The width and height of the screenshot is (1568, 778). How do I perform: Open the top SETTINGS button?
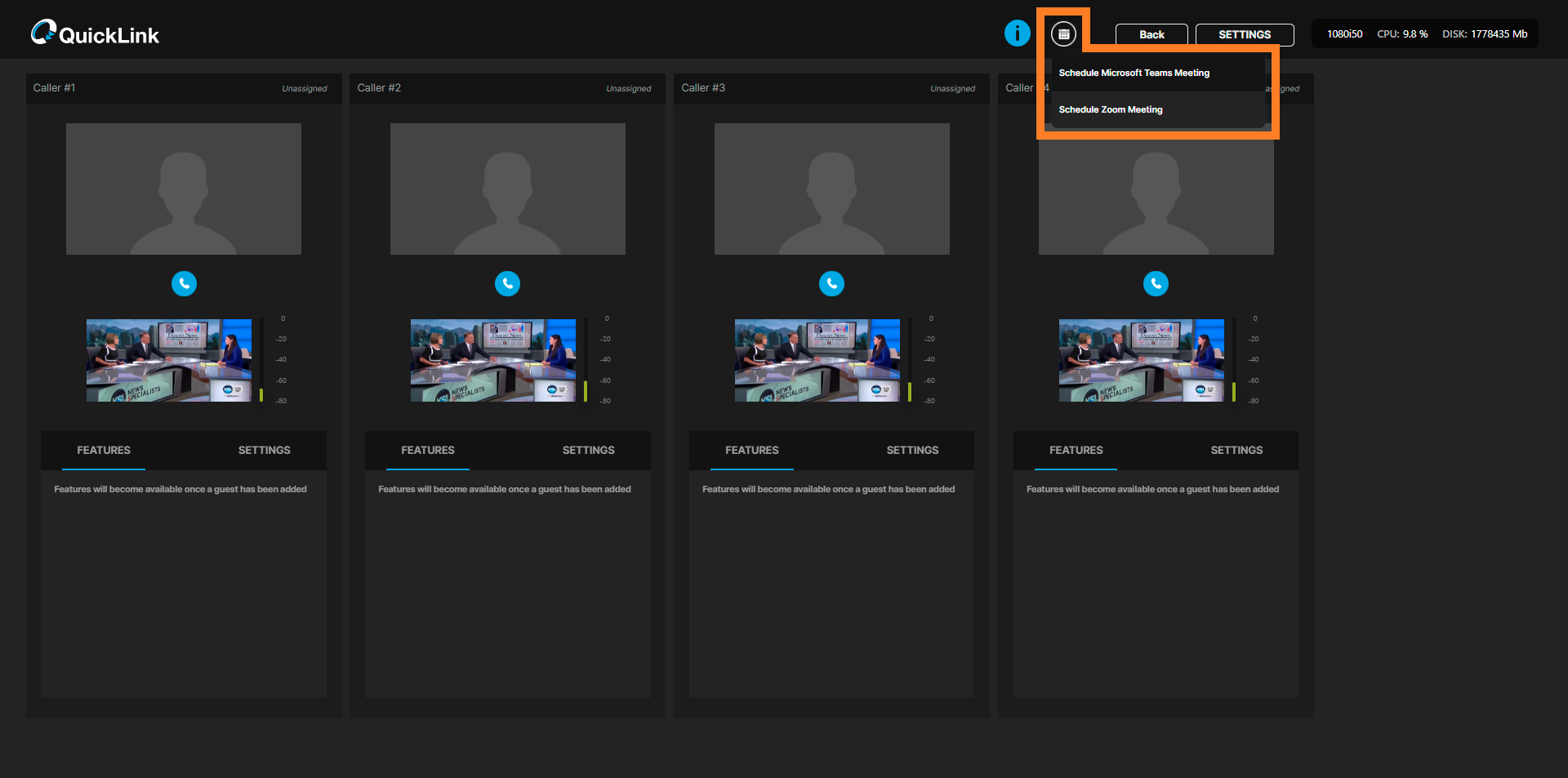click(x=1244, y=34)
